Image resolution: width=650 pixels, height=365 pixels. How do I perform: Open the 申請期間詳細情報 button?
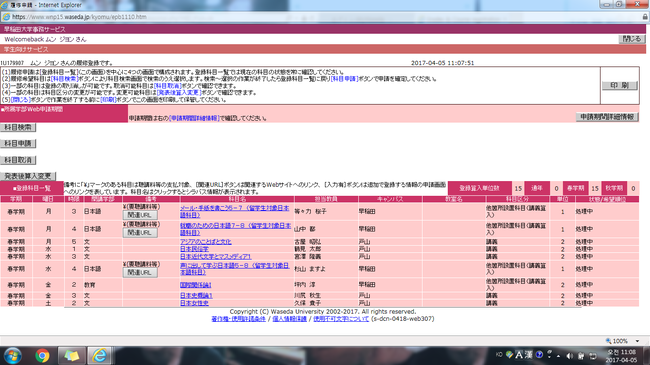(x=607, y=117)
